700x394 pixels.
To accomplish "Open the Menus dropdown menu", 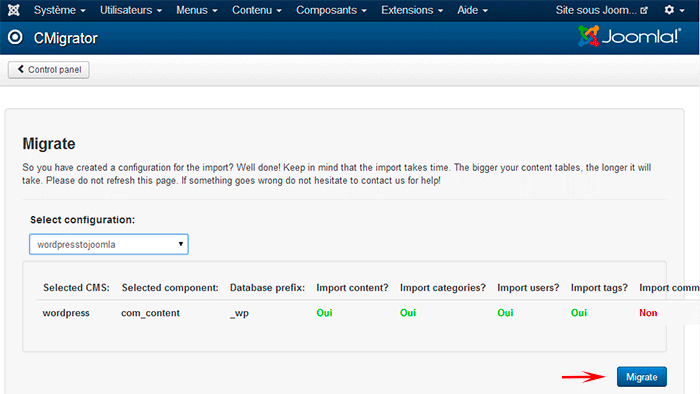I will click(x=196, y=10).
